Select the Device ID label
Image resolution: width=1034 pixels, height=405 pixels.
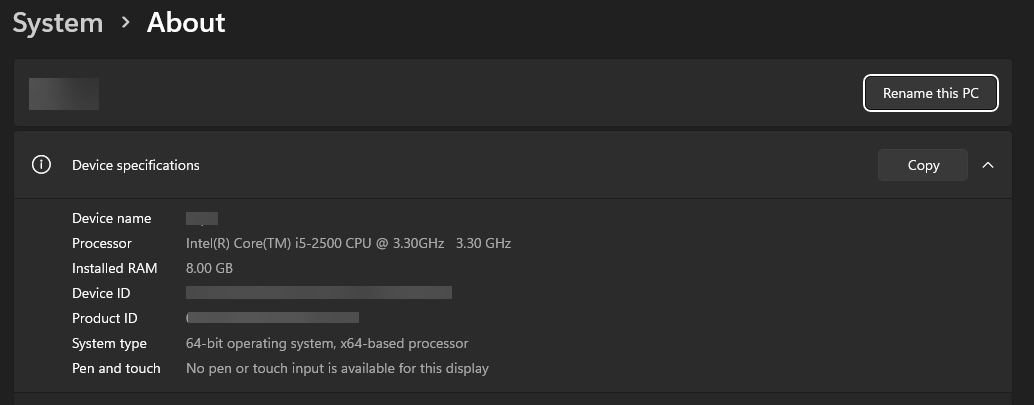pyautogui.click(x=101, y=293)
